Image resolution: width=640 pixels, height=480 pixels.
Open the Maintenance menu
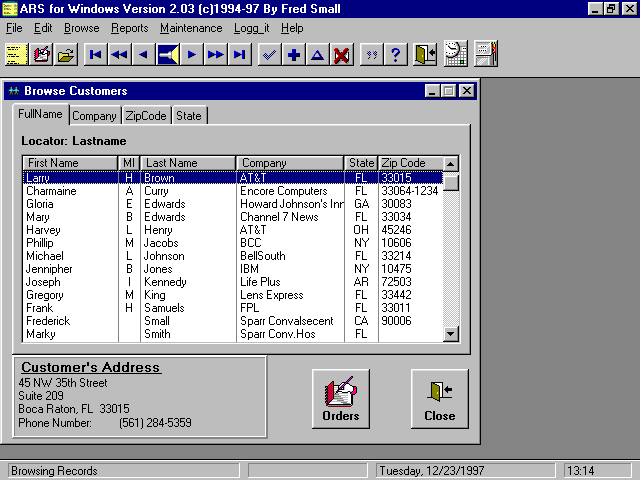191,28
